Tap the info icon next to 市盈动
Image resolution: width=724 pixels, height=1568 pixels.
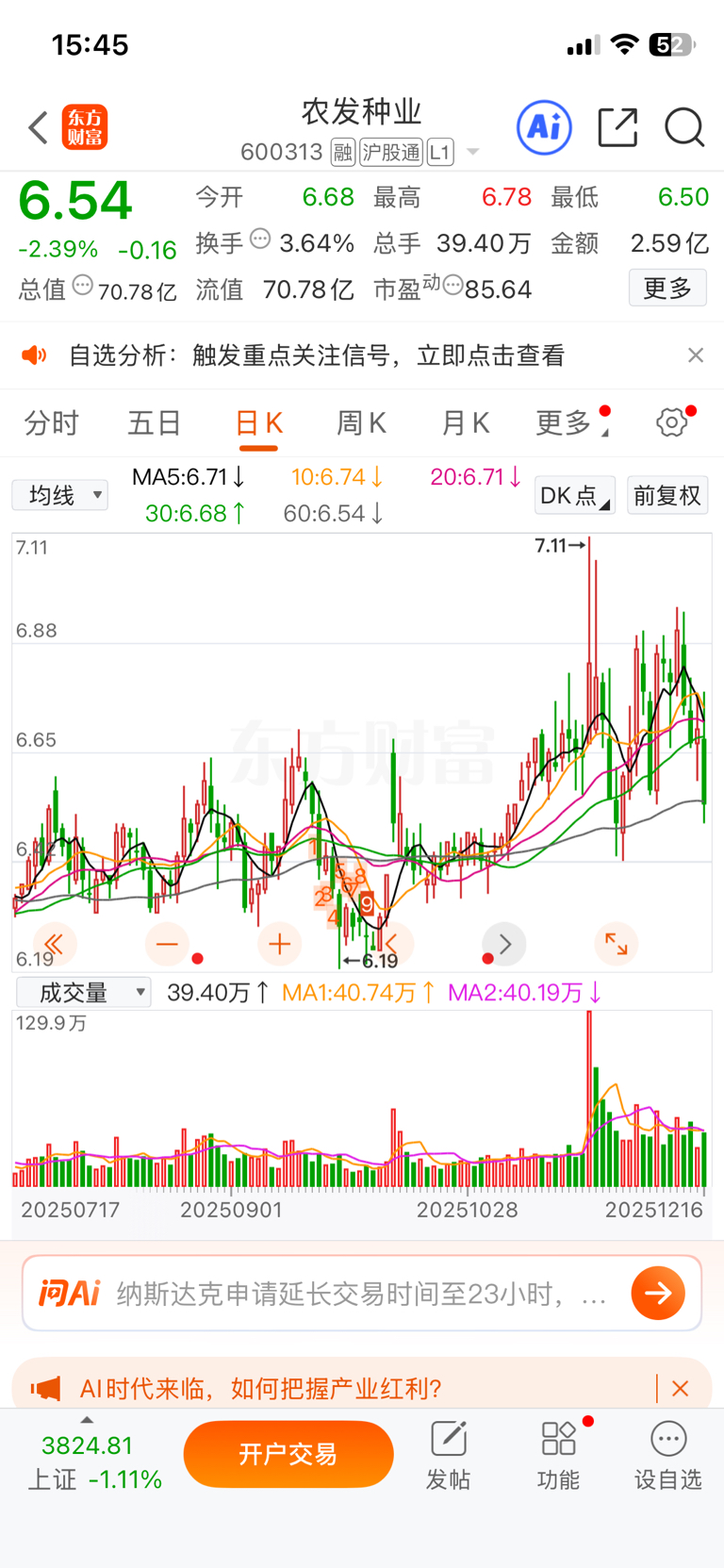tap(452, 285)
